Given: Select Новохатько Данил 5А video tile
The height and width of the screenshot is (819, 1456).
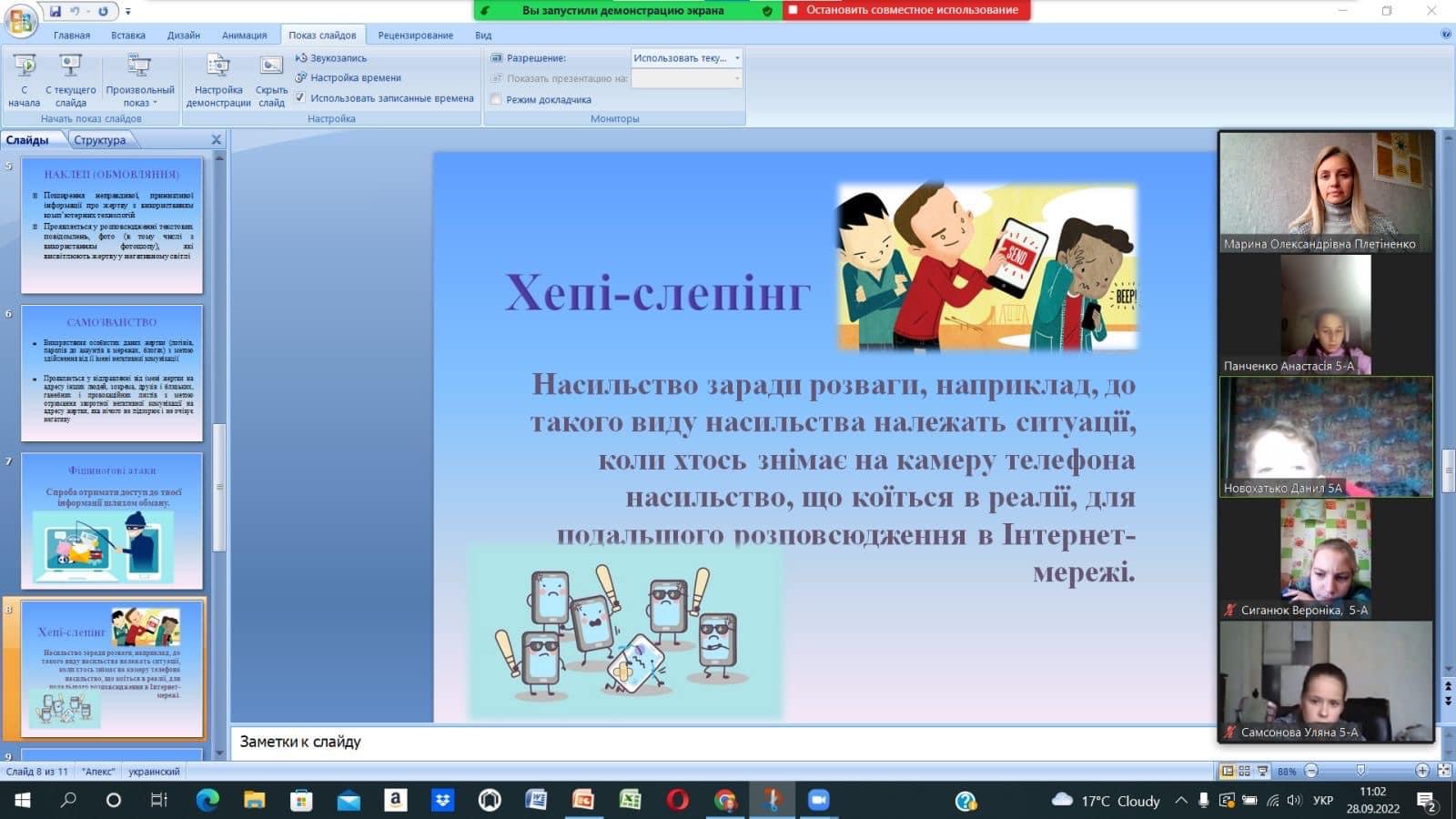Looking at the screenshot, I should point(1326,437).
